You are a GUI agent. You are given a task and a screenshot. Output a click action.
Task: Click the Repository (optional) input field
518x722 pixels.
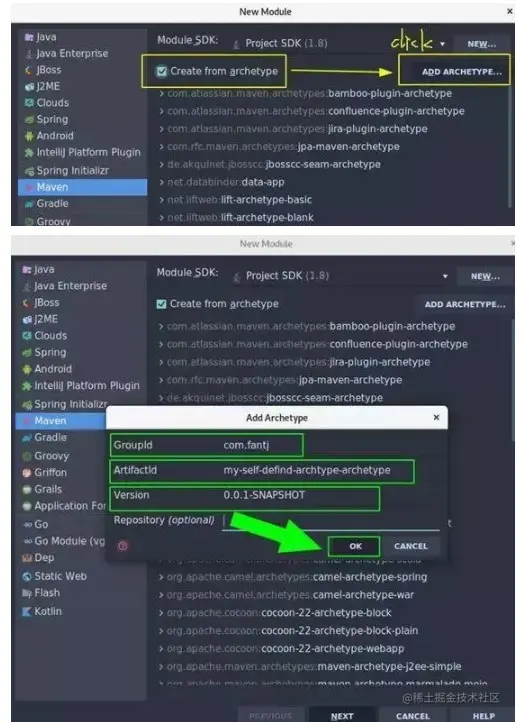tap(331, 521)
